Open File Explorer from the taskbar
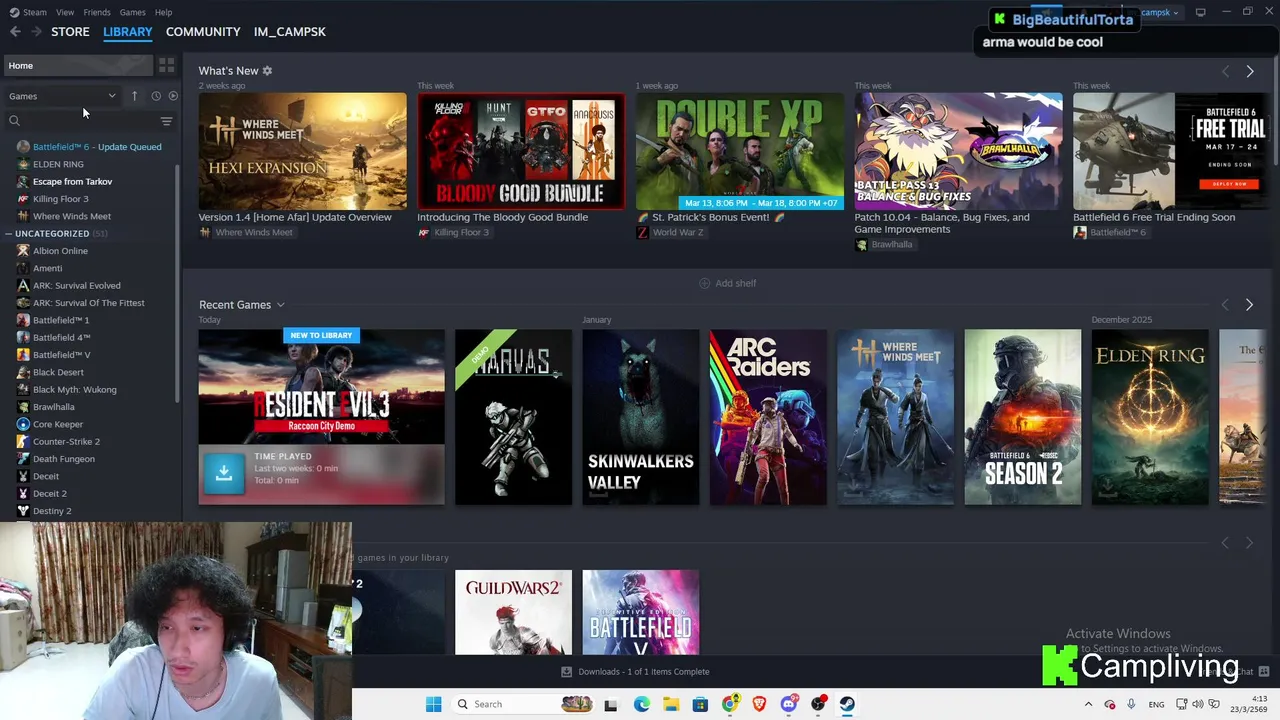The image size is (1280, 720). point(671,704)
